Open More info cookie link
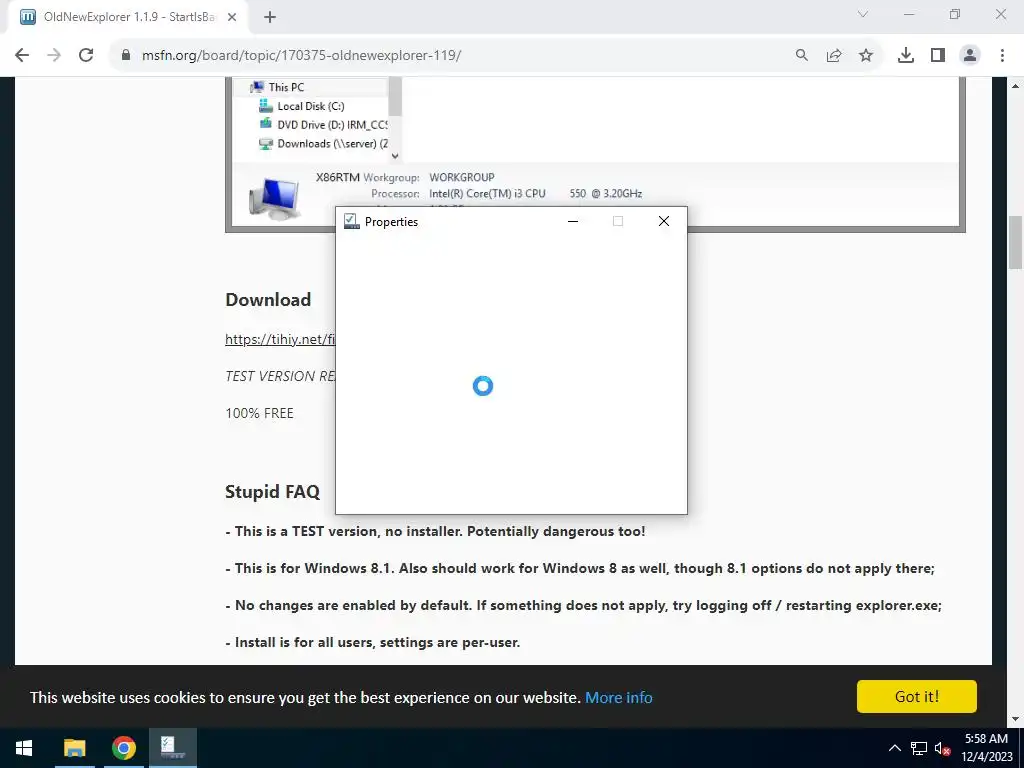1024x768 pixels. (618, 697)
